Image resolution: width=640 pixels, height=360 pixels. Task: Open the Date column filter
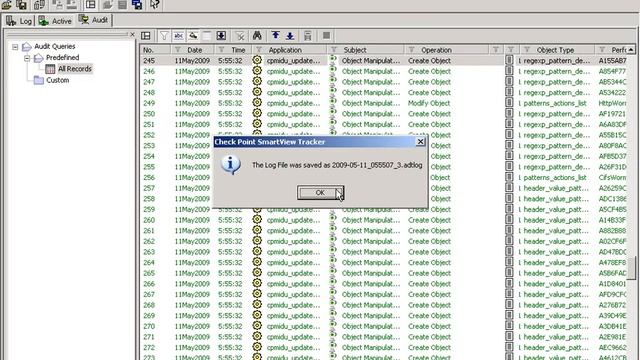pyautogui.click(x=178, y=50)
